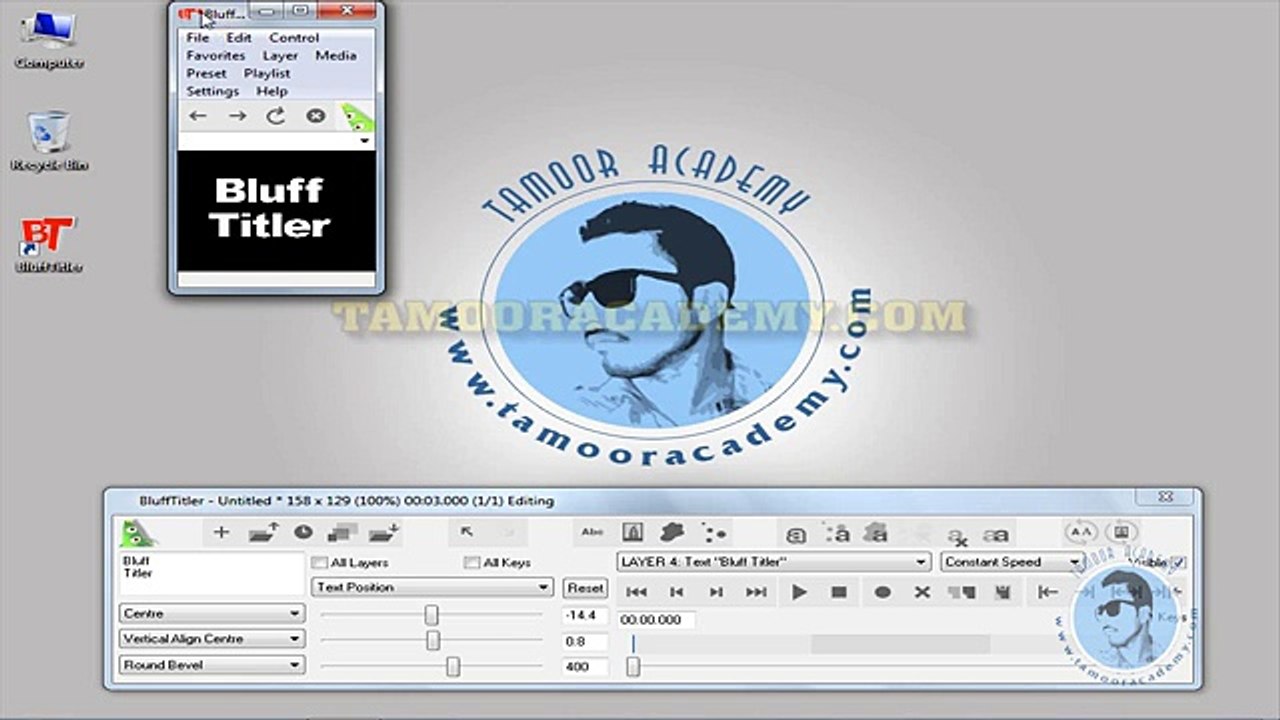
Task: Open the Help menu
Action: pos(271,91)
